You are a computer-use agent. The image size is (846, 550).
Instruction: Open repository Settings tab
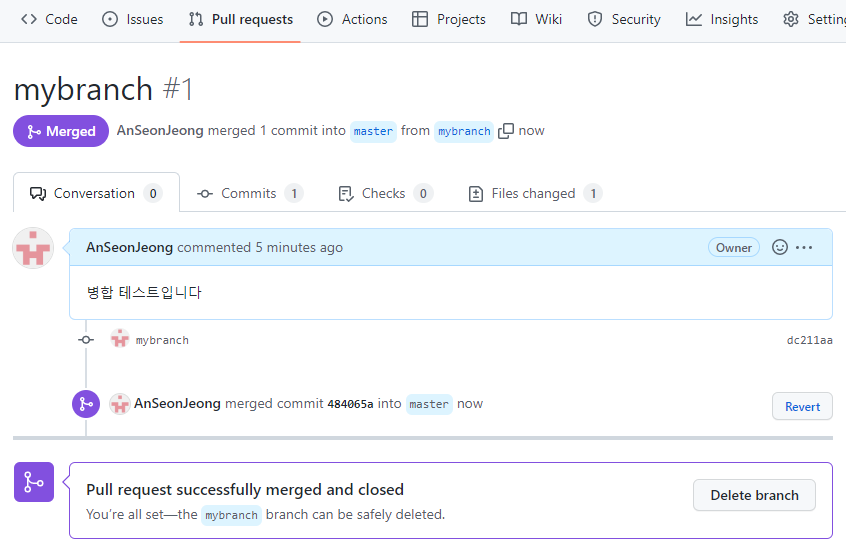[x=814, y=19]
